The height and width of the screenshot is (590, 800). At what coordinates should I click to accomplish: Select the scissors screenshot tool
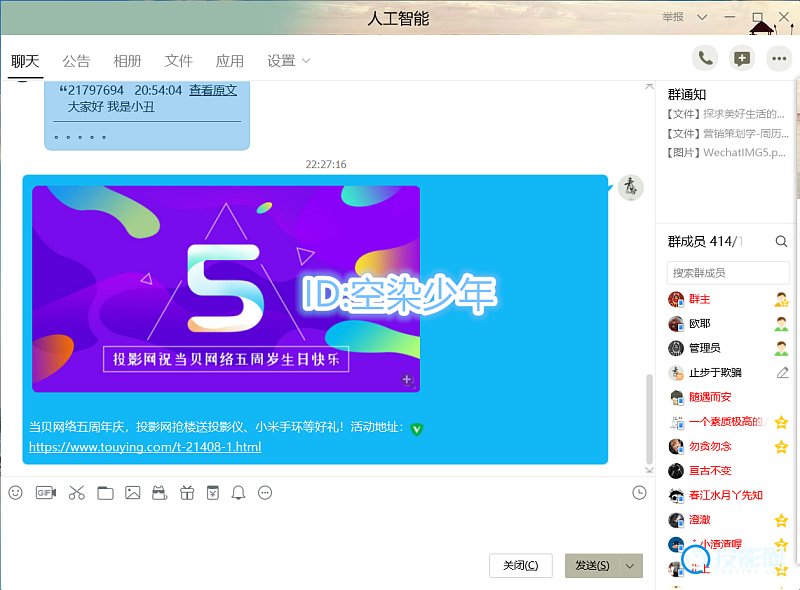[x=77, y=493]
